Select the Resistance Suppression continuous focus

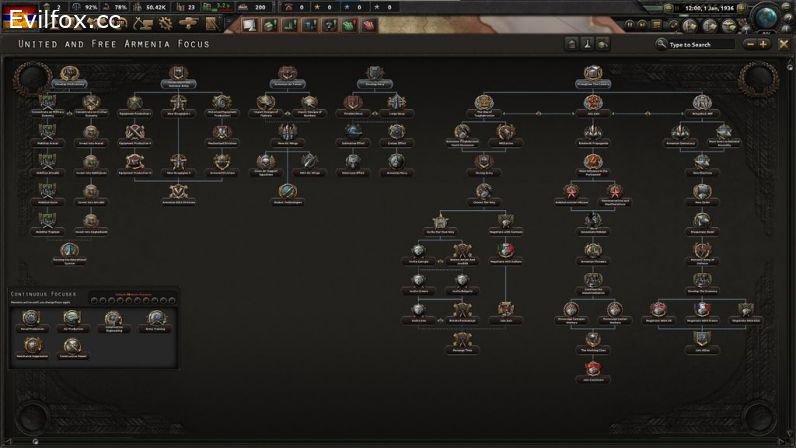(x=30, y=345)
